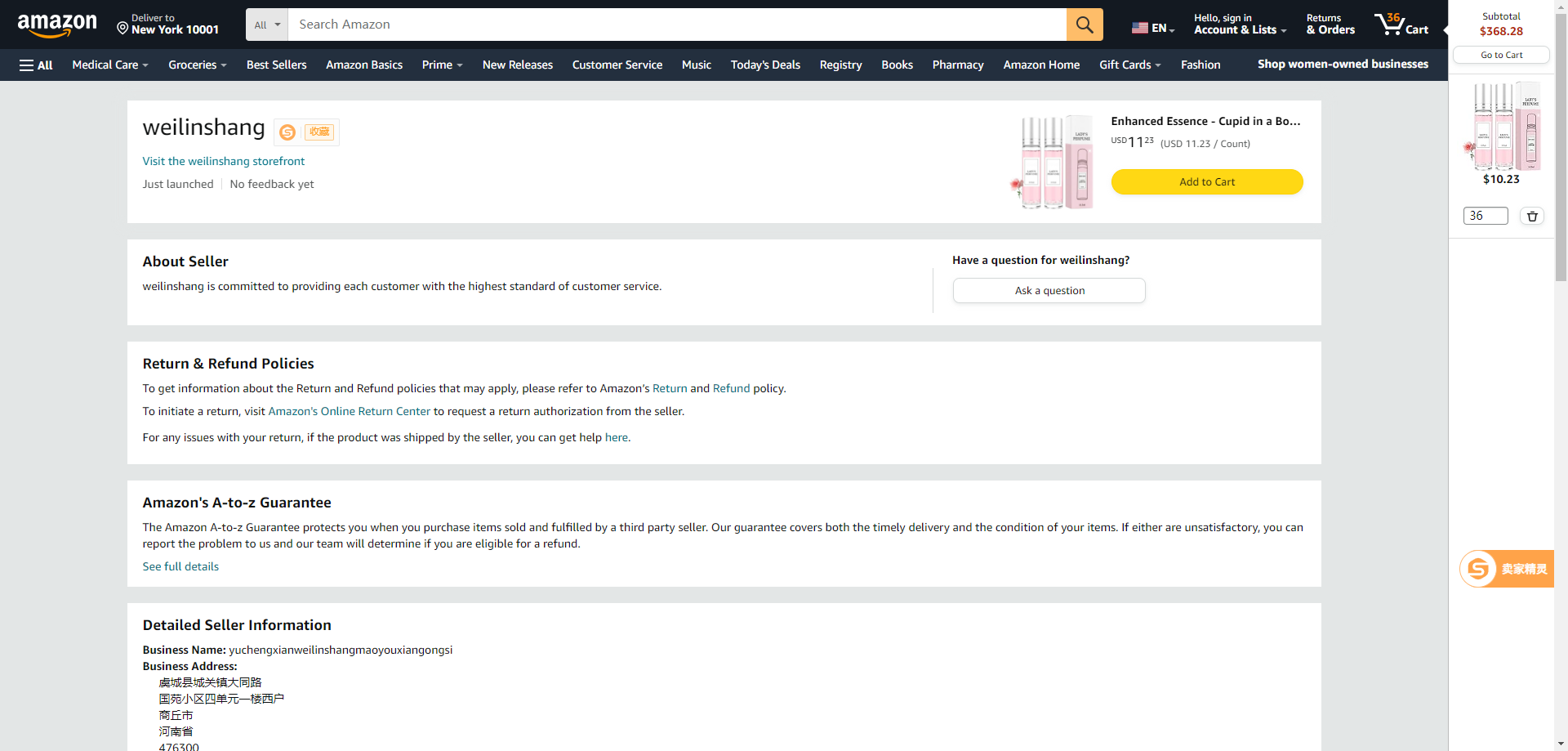This screenshot has width=1568, height=751.
Task: Click the delivery location pin icon
Action: click(122, 29)
